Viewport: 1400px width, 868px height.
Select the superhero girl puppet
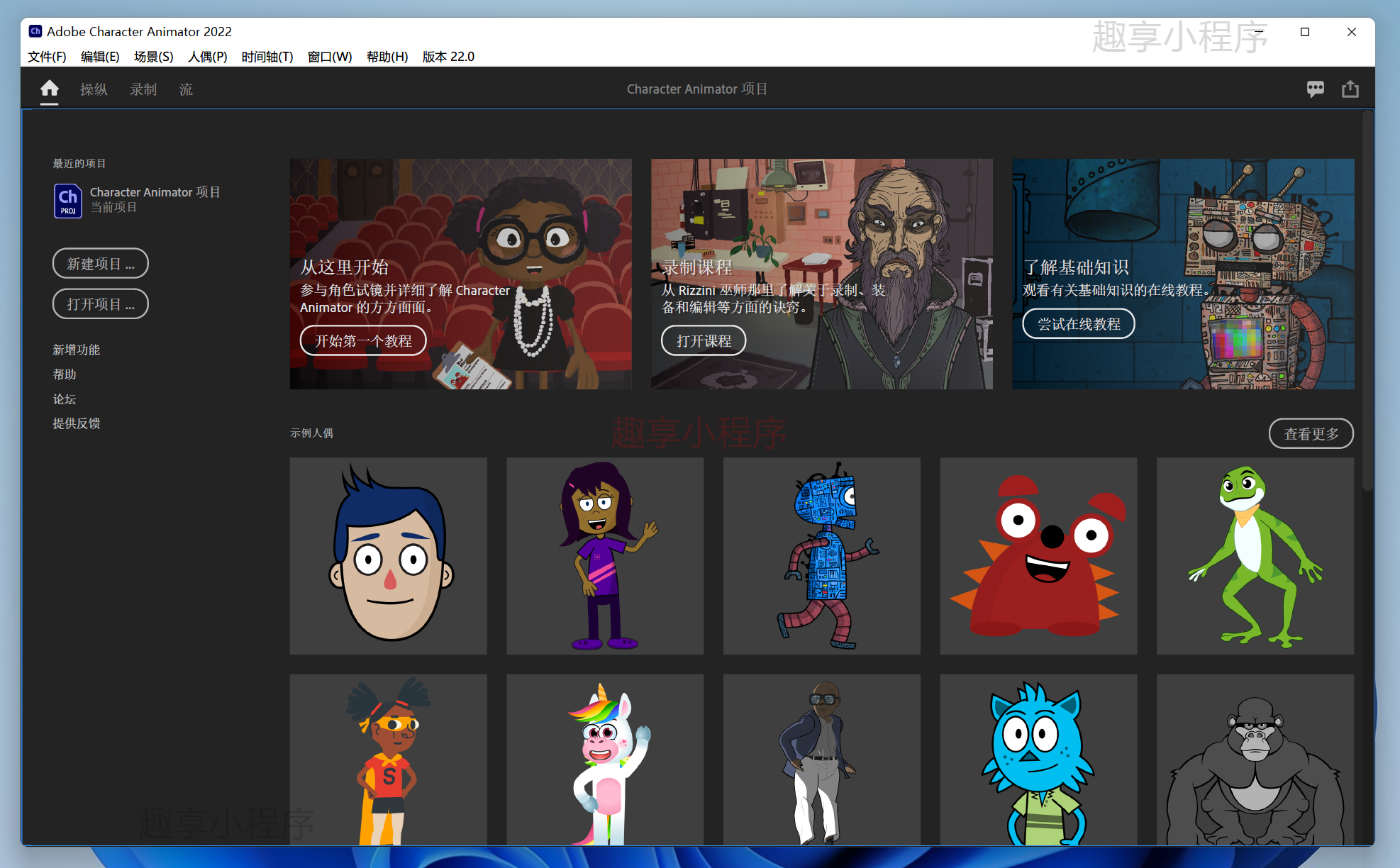[x=388, y=759]
